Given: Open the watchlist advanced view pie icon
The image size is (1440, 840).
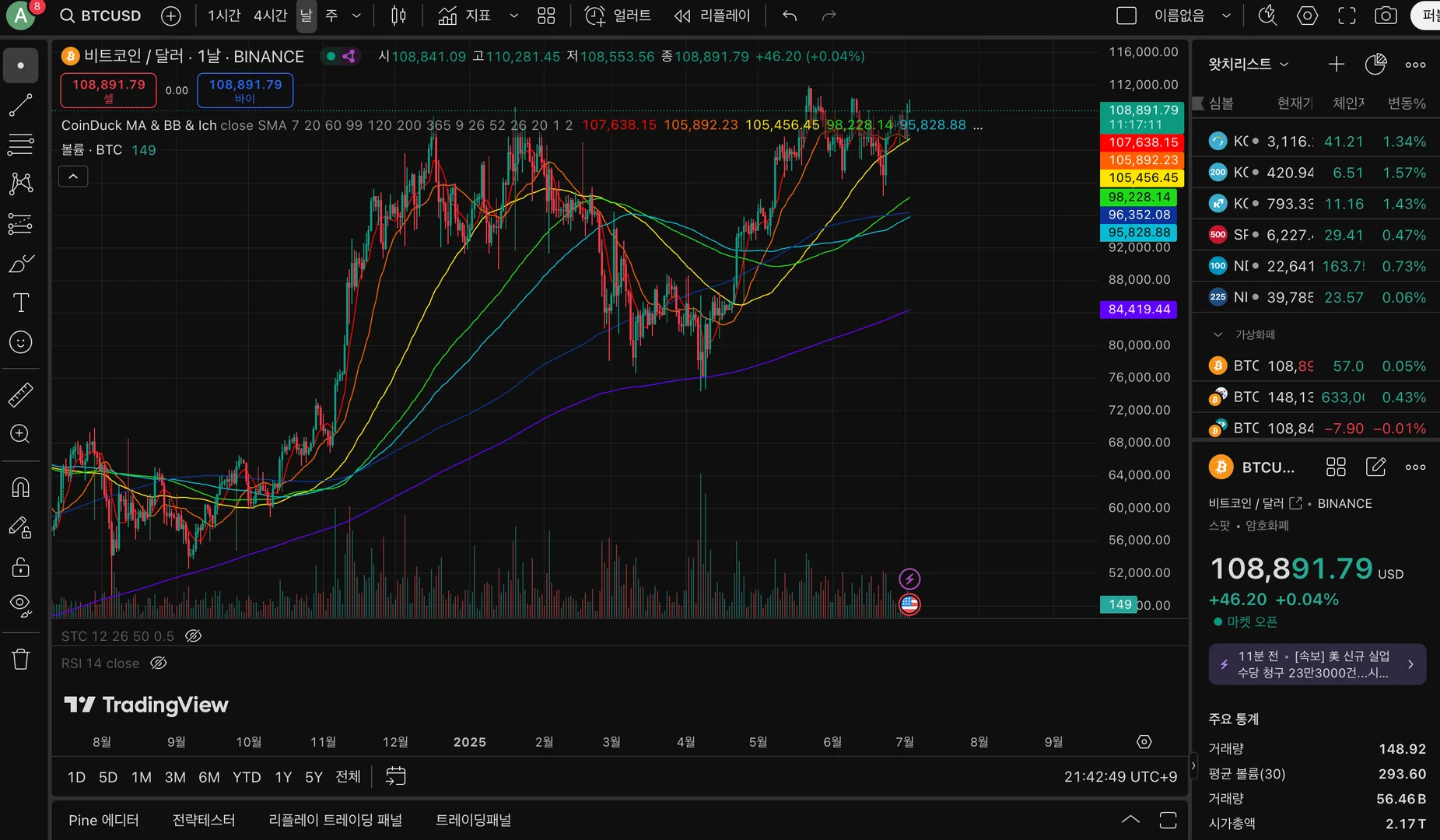Looking at the screenshot, I should point(1375,65).
